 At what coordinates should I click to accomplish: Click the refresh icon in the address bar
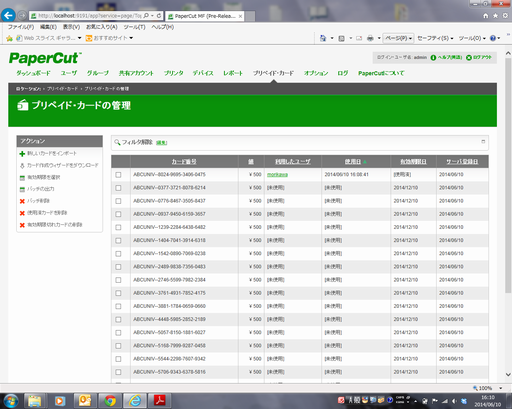click(x=159, y=16)
